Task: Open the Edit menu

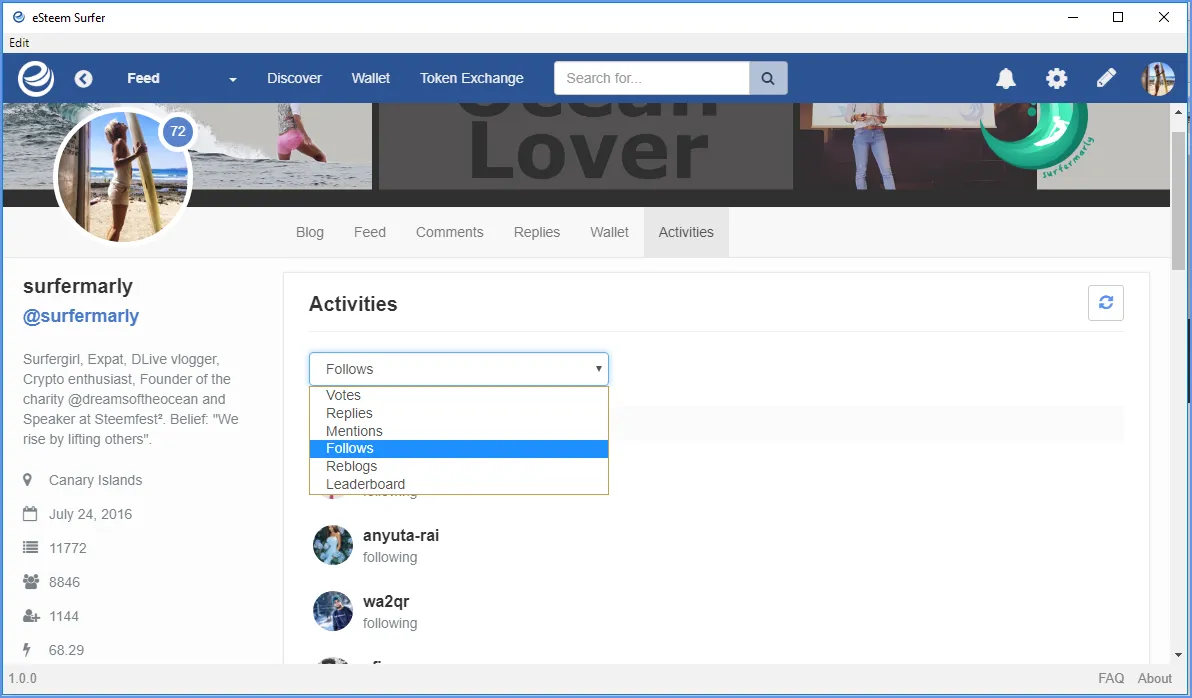Action: [x=19, y=43]
